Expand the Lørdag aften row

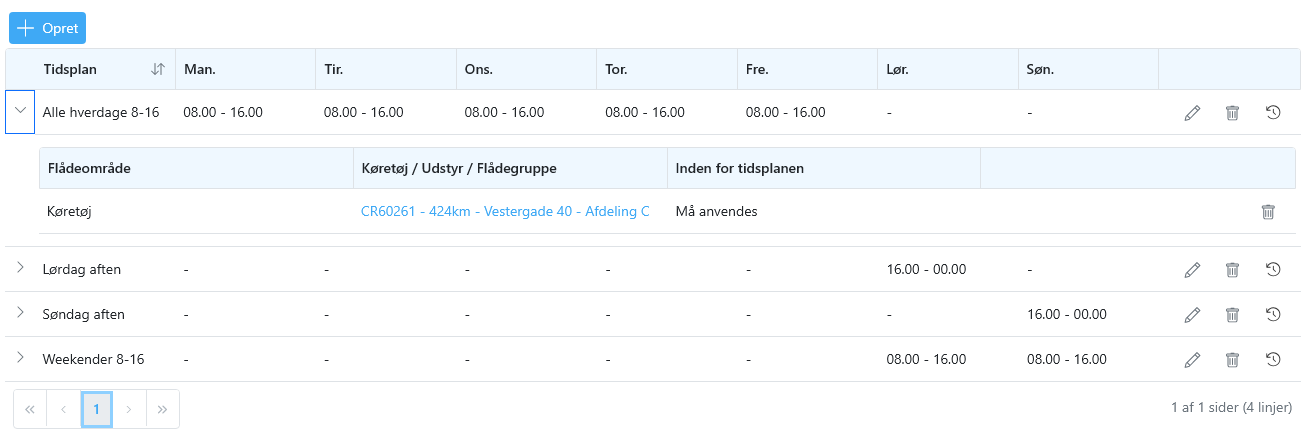coord(20,268)
